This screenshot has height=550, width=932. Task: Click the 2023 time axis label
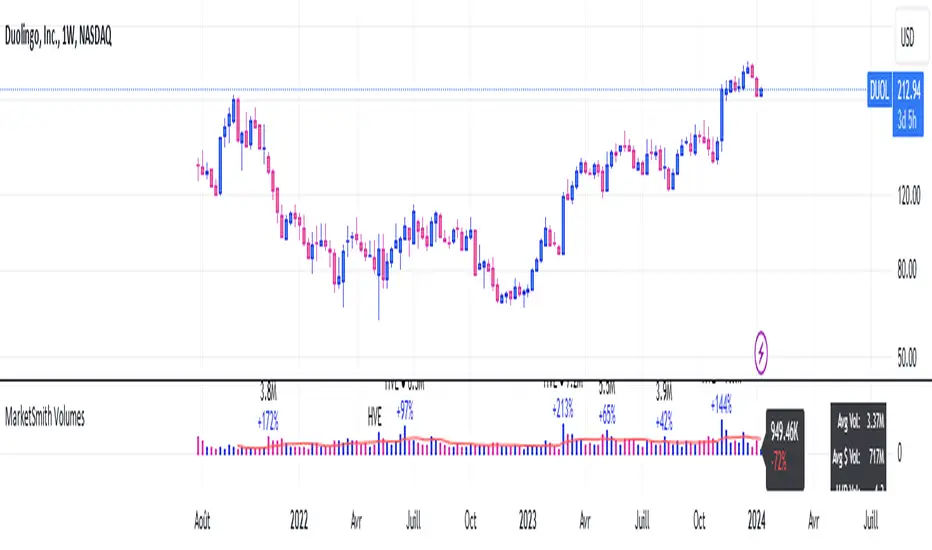point(528,521)
